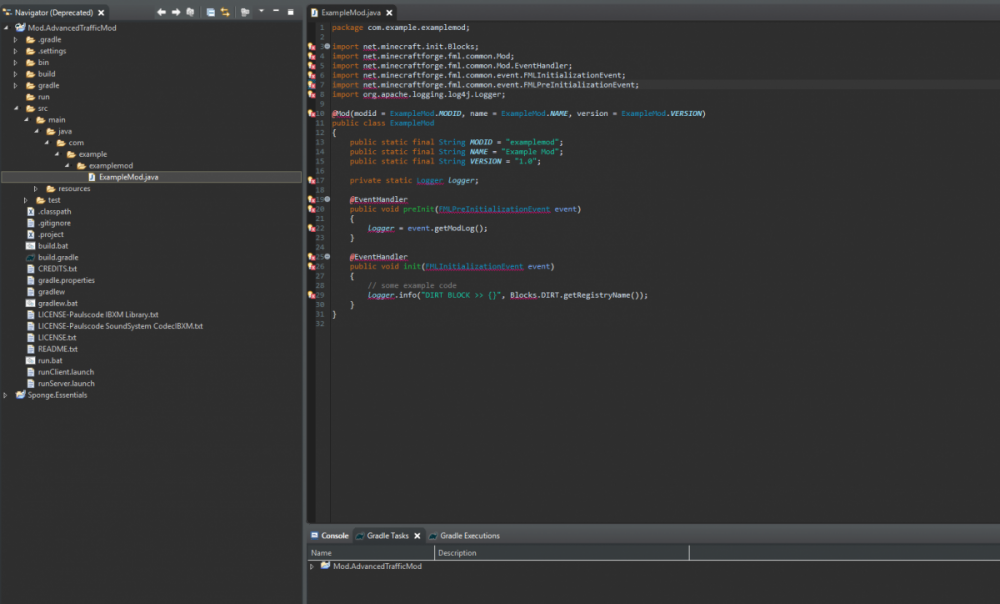
Task: Fold the imports block at line 3
Action: tap(327, 47)
